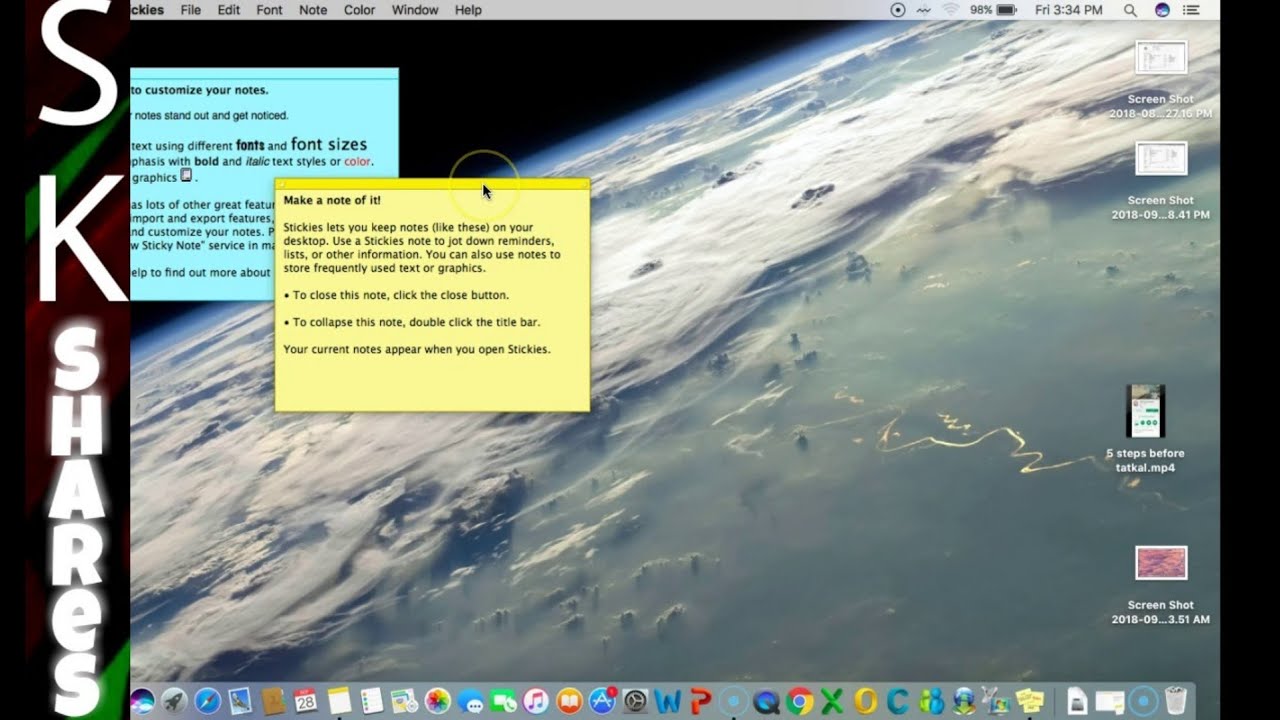This screenshot has width=1280, height=720.
Task: Open Notification Center list icon
Action: (x=1191, y=10)
